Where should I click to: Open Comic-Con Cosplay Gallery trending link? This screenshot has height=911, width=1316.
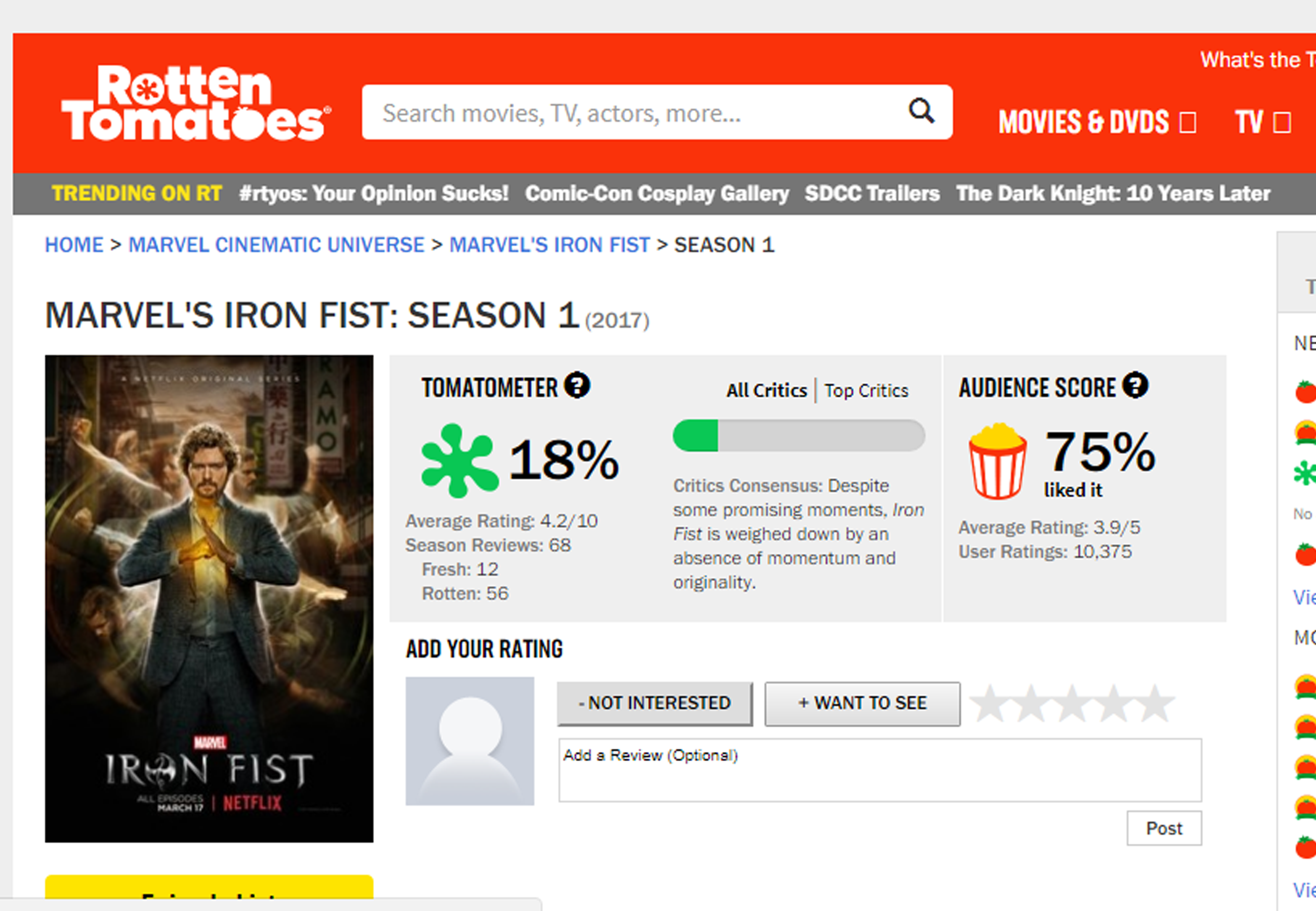tap(657, 193)
